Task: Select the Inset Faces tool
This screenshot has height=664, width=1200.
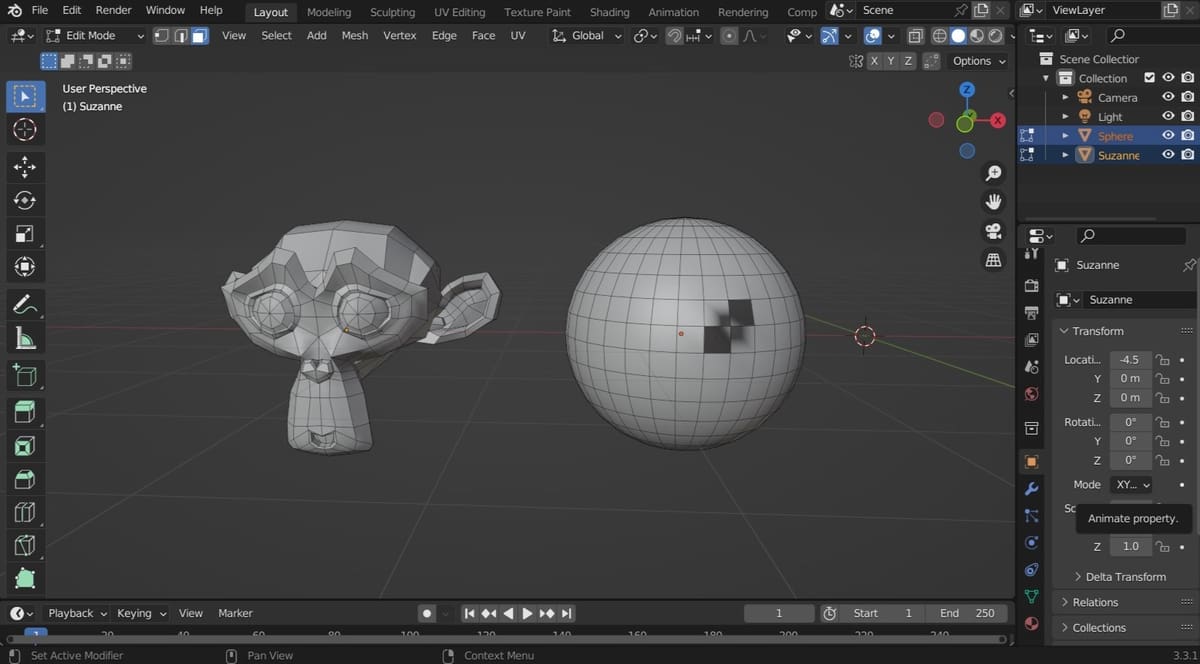Action: (25, 445)
